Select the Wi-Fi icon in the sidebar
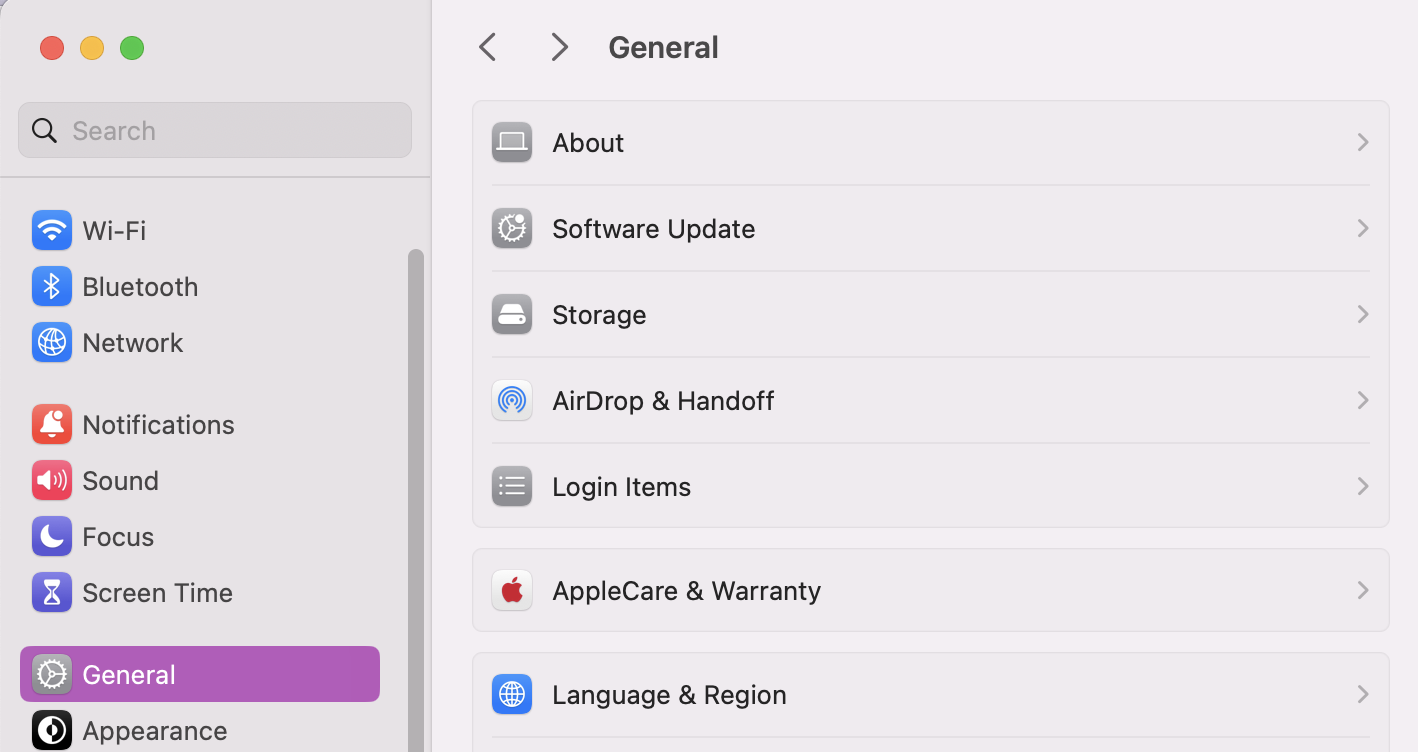The height and width of the screenshot is (752, 1418). point(51,230)
